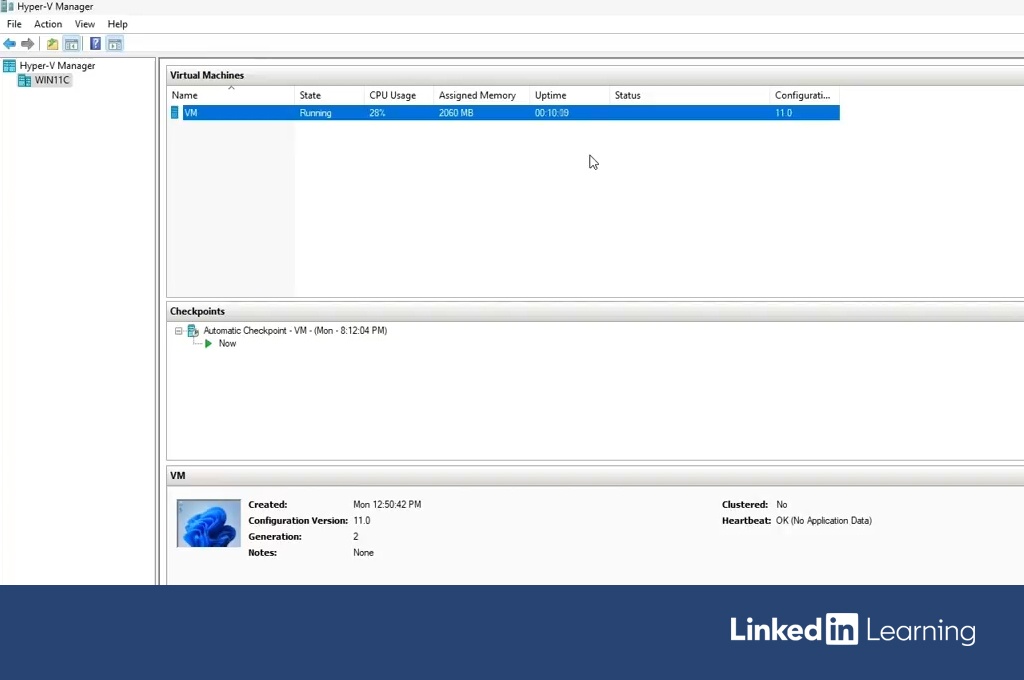This screenshot has width=1024, height=680.
Task: Open the File menu
Action: point(14,24)
